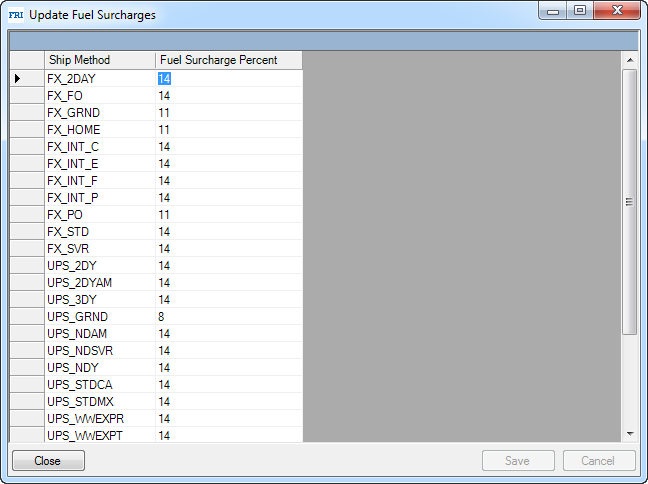Click the scrollbar up arrow
Viewport: 648px width, 484px height.
pos(629,60)
